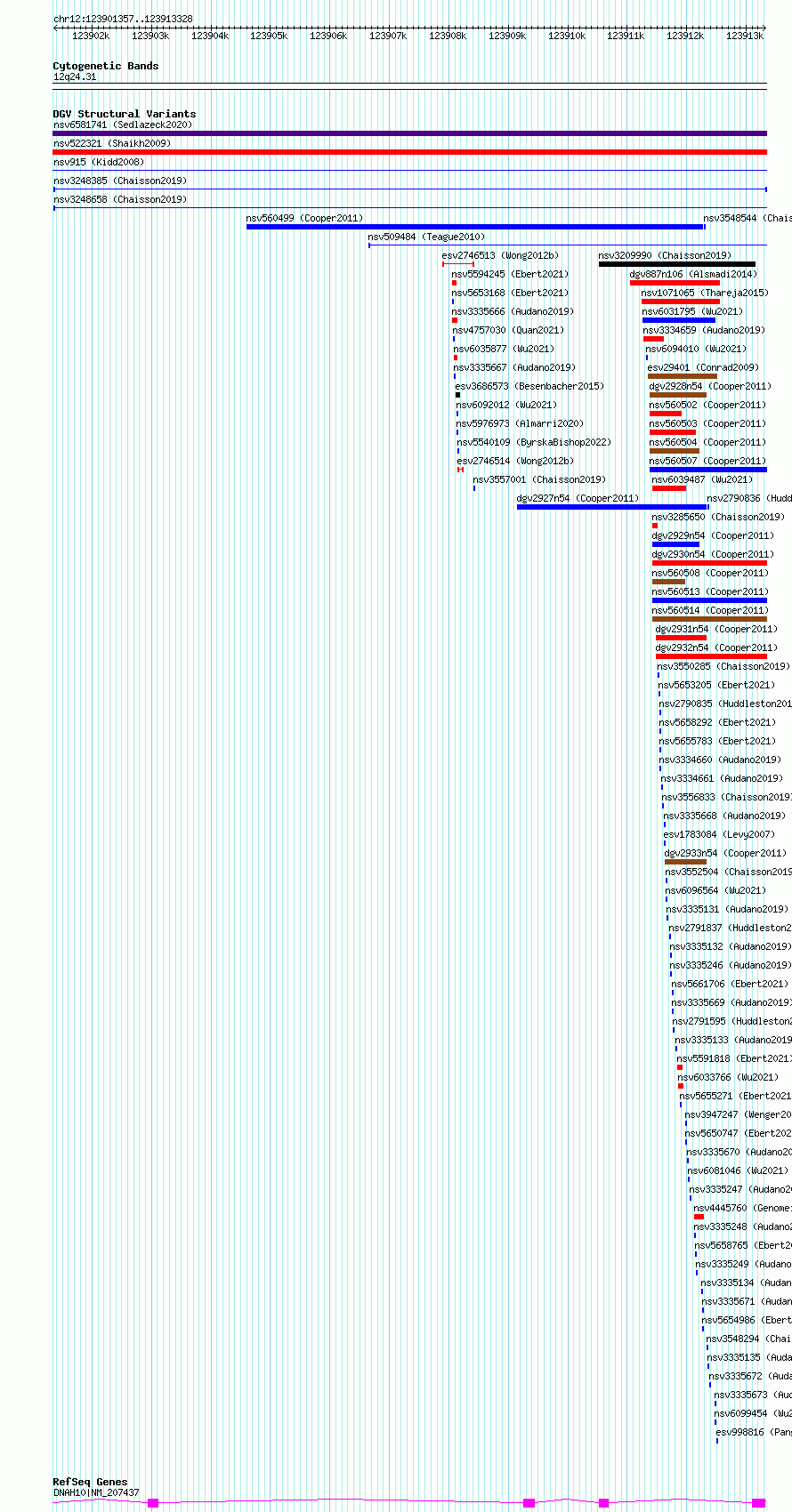Click the nsv522321 (Shaikh2009) variant label
Image resolution: width=792 pixels, height=1512 pixels.
112,143
